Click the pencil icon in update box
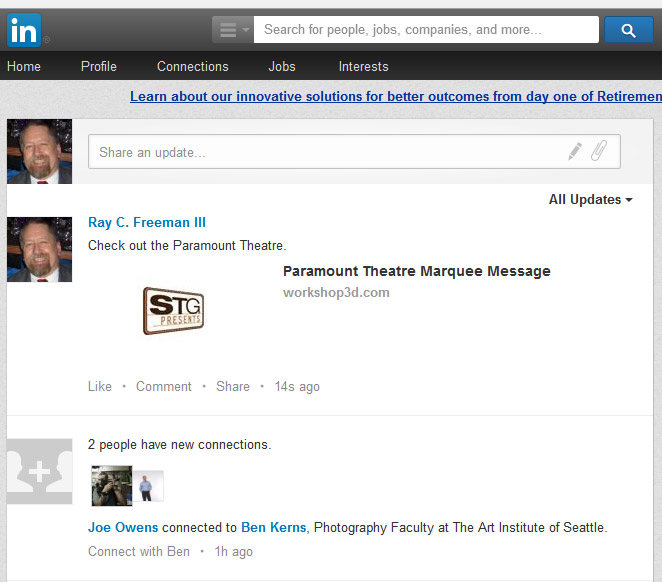This screenshot has width=662, height=582. pos(575,151)
